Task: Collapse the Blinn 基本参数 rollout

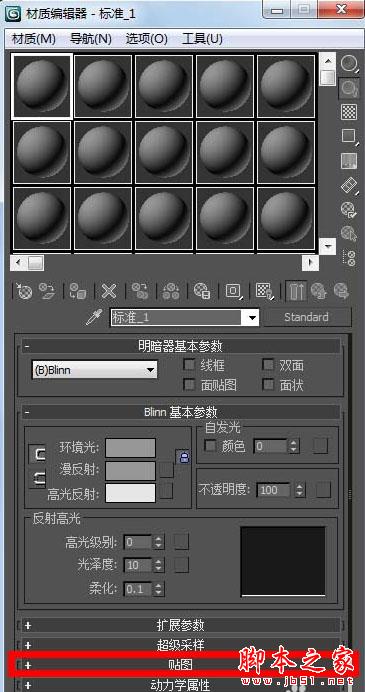Action: tap(182, 412)
